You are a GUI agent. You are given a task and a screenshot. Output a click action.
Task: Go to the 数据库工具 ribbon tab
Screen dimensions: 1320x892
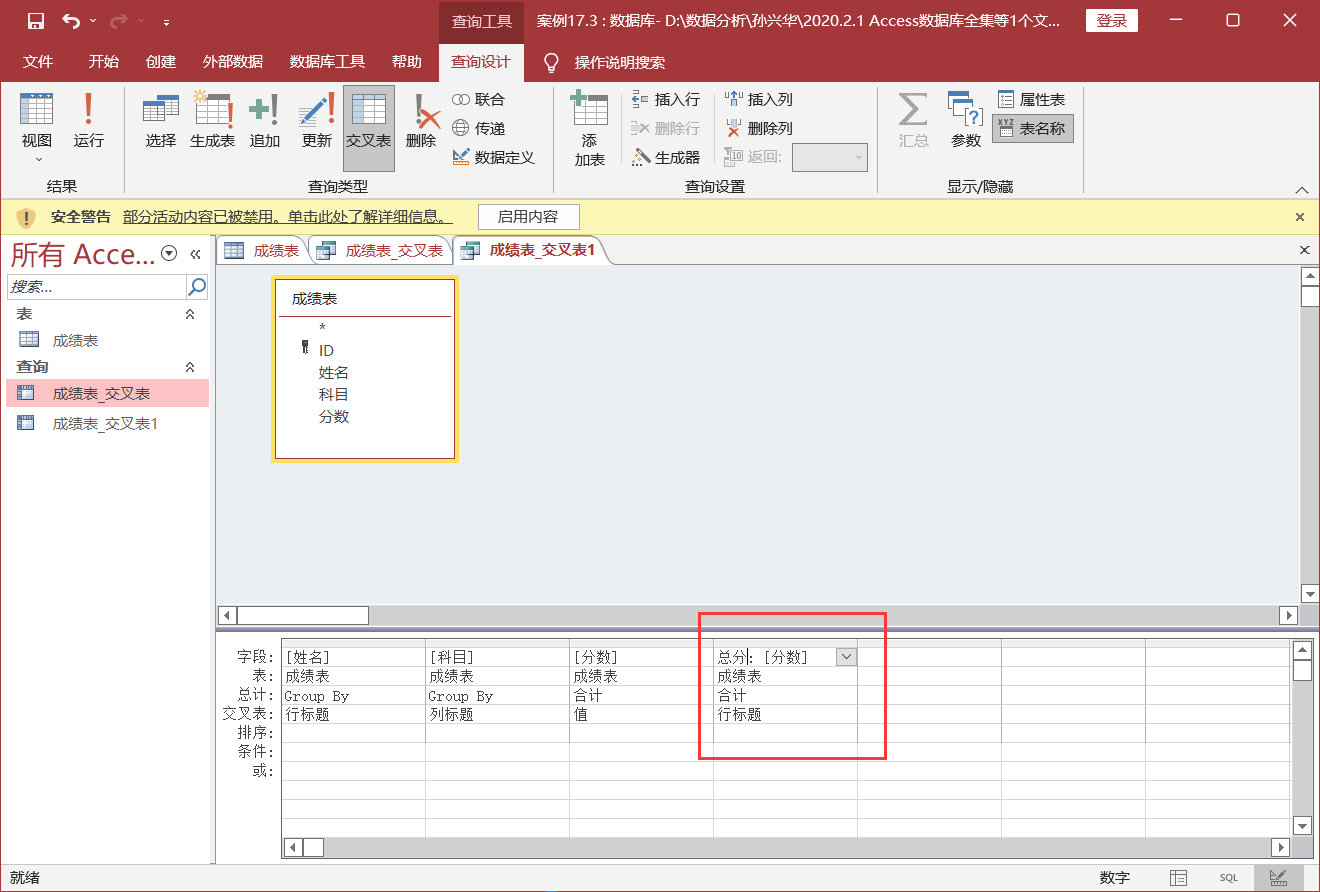(327, 62)
